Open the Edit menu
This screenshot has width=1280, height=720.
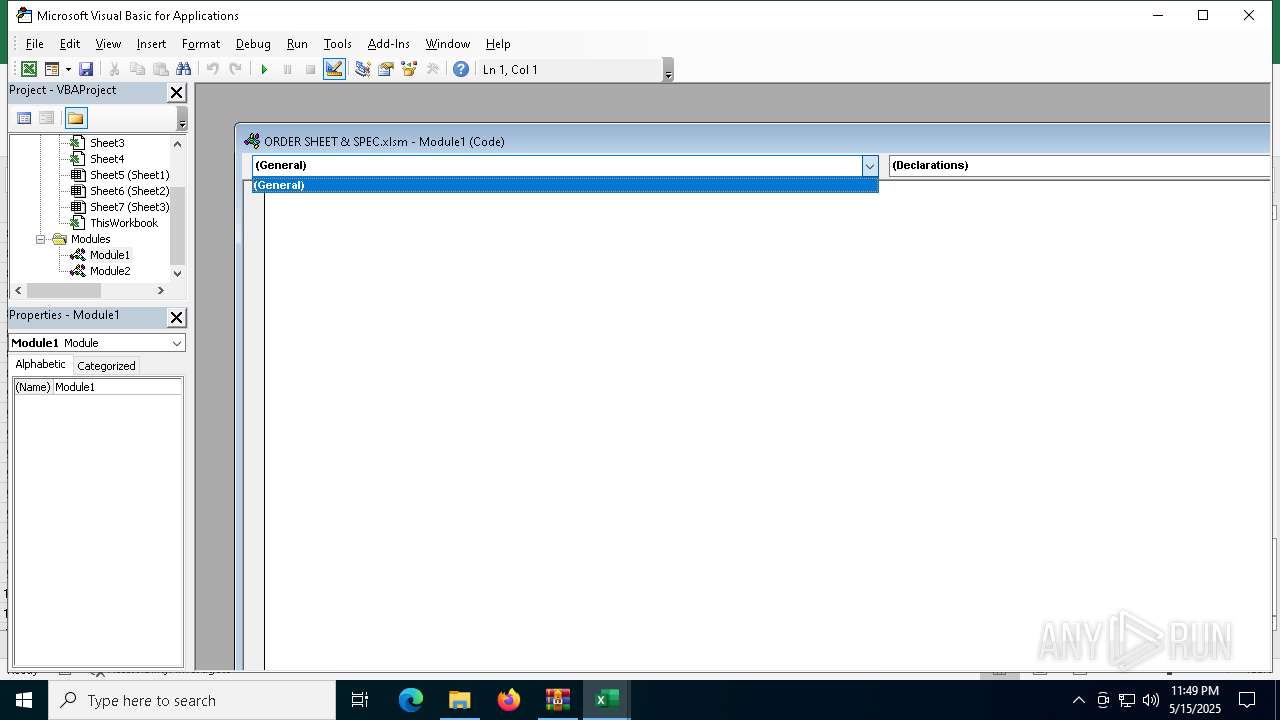tap(70, 44)
